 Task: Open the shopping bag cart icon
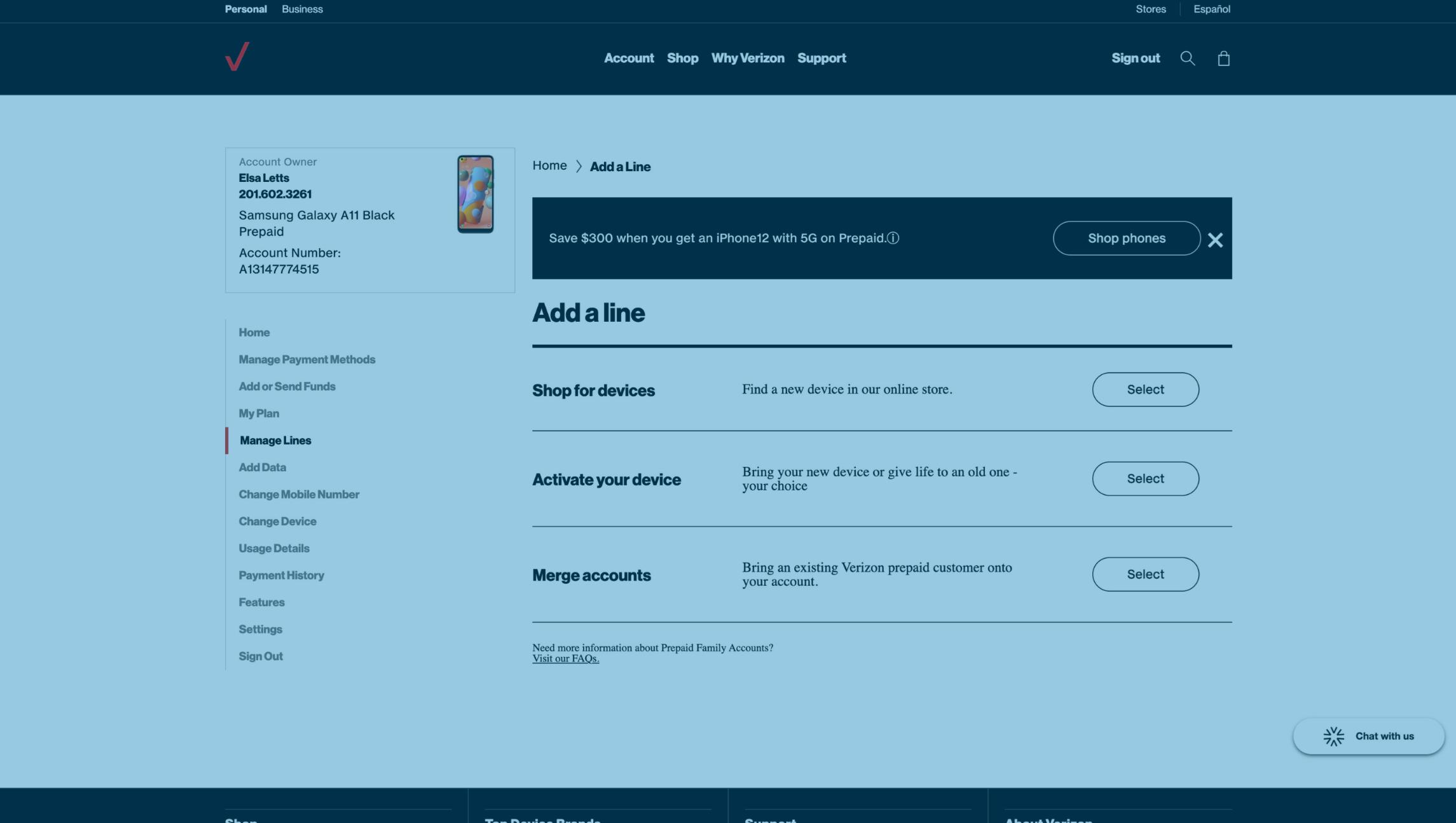coord(1223,59)
